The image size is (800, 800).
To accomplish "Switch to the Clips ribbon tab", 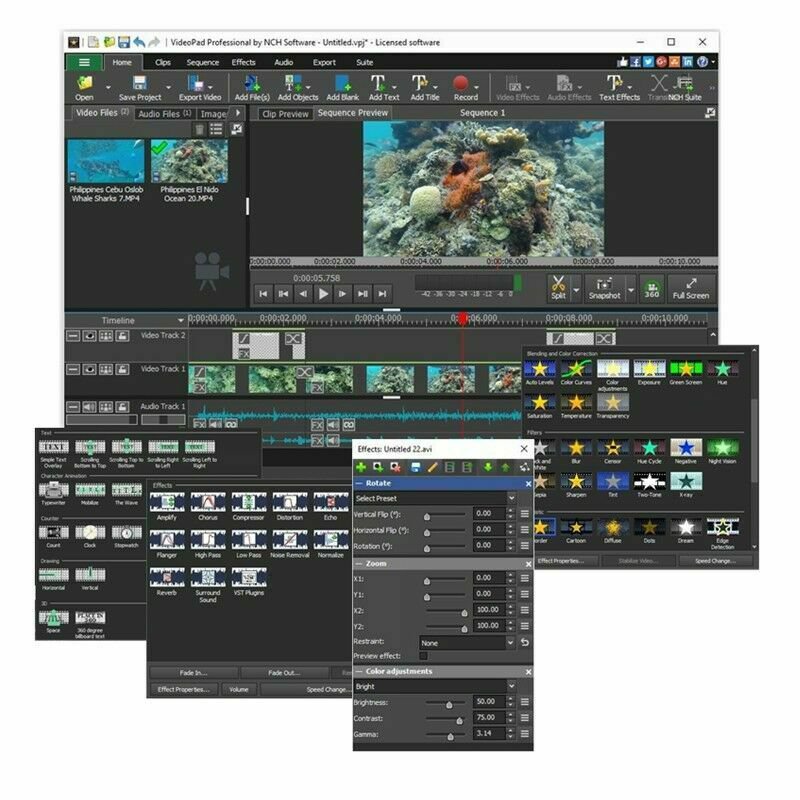I will (163, 62).
